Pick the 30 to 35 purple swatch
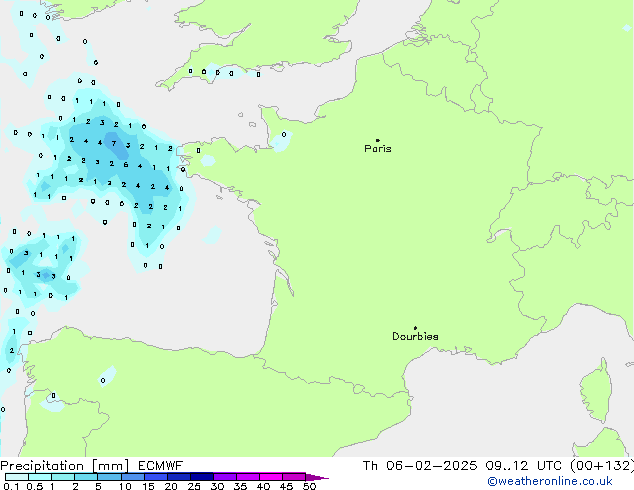 [224, 477]
